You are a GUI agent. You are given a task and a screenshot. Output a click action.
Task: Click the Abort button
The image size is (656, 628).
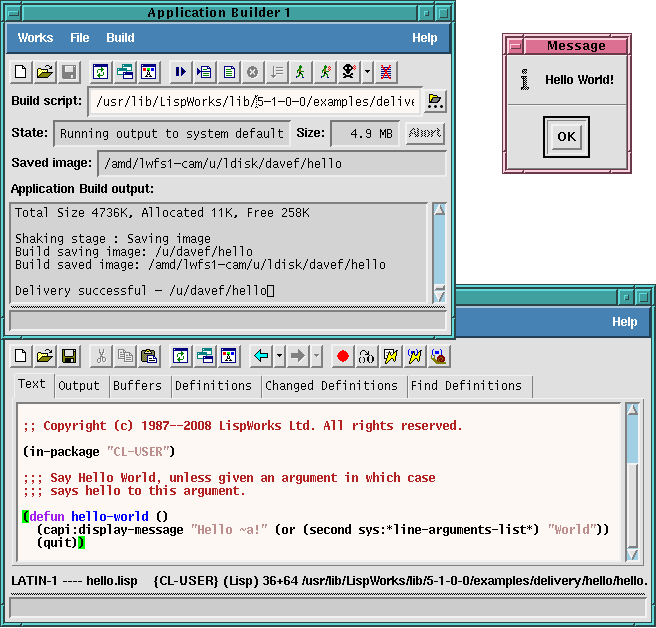pyautogui.click(x=425, y=133)
